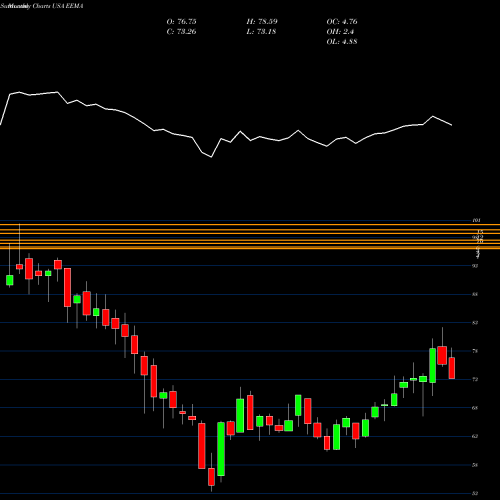Click the 78 price axis label

[475, 351]
